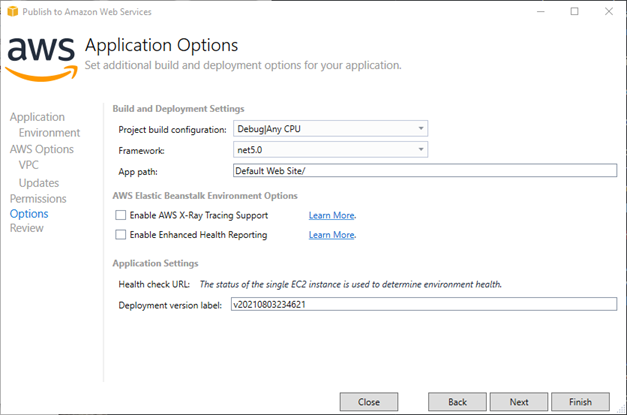
Task: Go to the Application step
Action: click(37, 117)
